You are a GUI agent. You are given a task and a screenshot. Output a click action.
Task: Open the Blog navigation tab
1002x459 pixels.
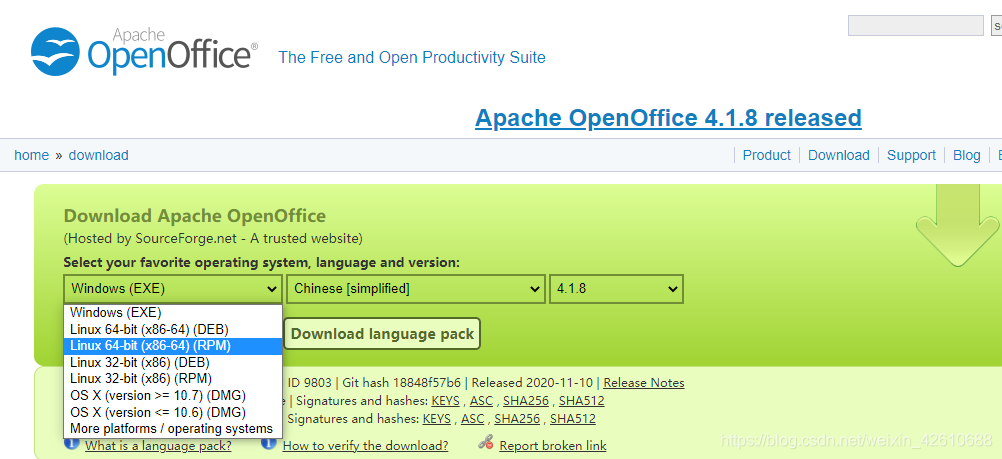pos(966,155)
